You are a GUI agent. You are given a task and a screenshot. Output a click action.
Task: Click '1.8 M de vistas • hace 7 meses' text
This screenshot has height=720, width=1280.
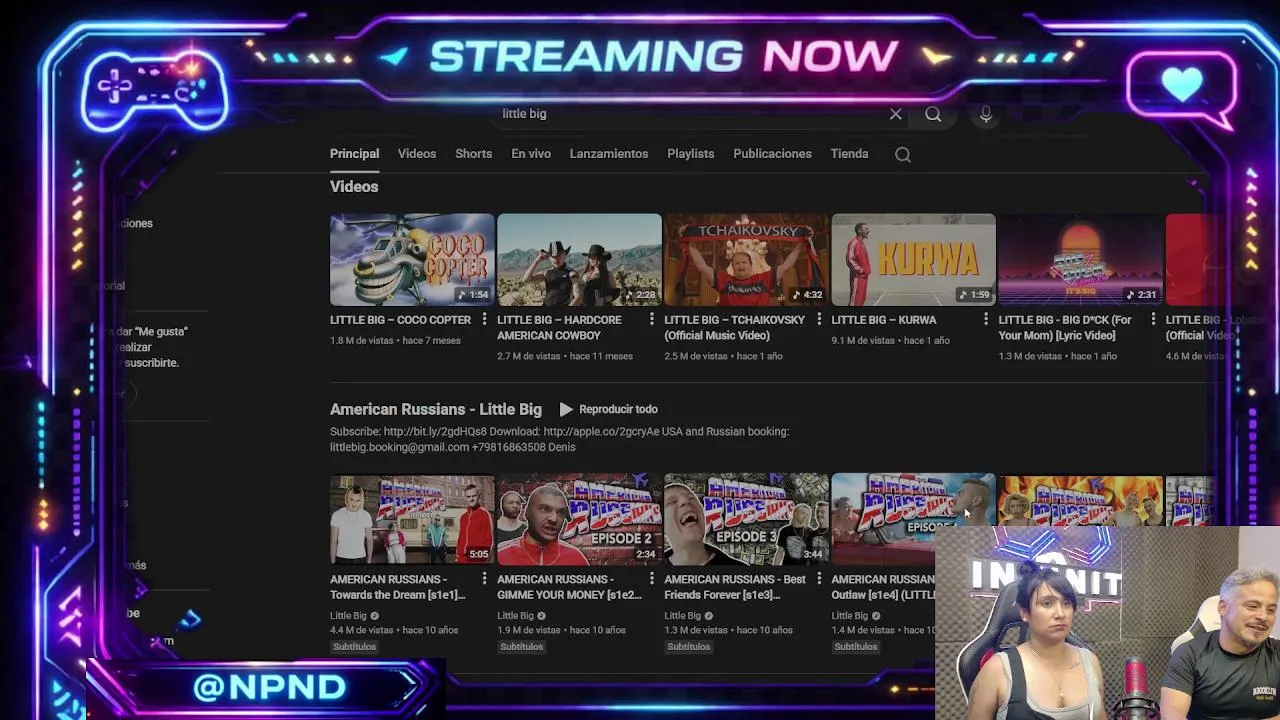[395, 341]
